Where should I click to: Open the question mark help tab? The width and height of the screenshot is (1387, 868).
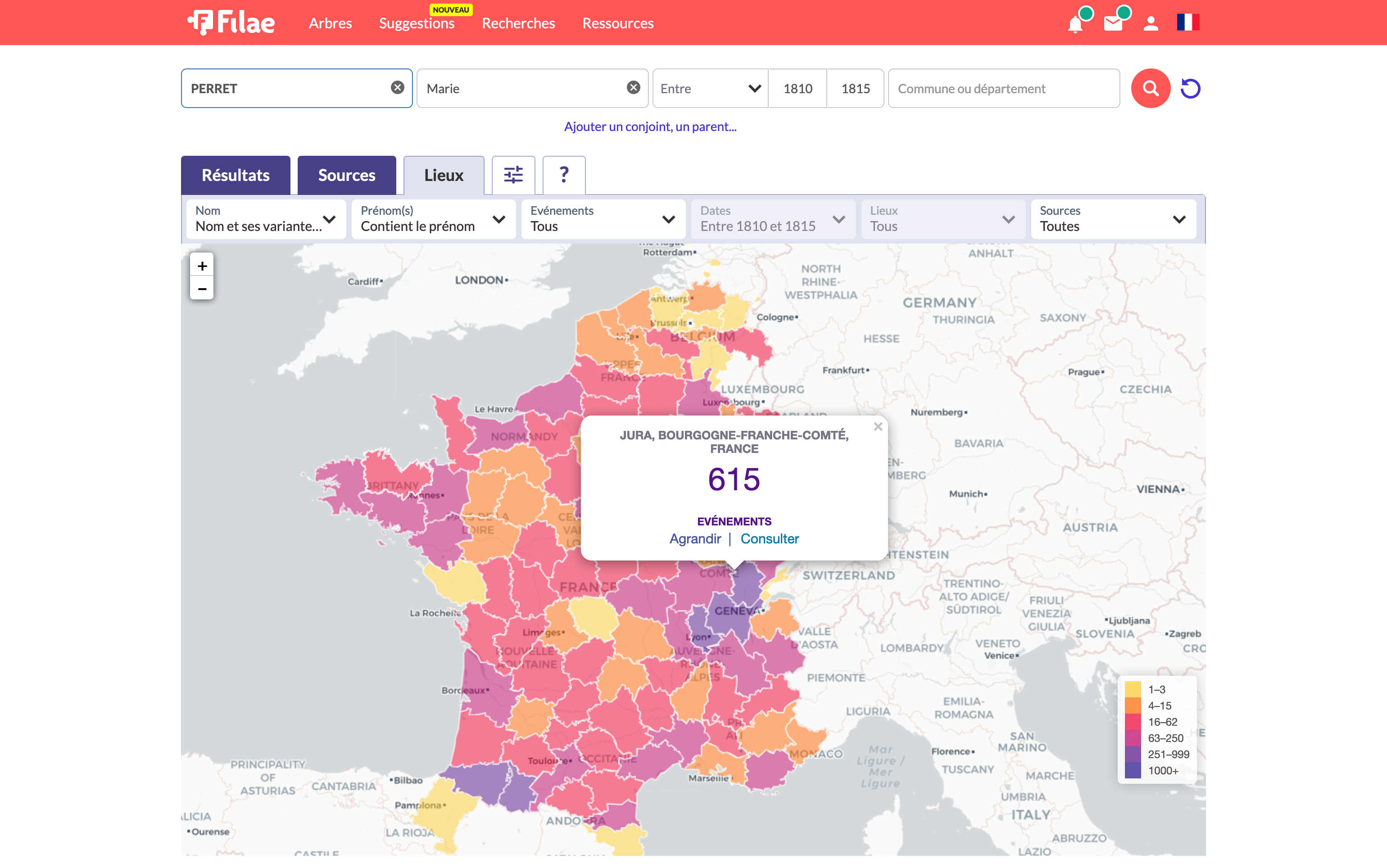pyautogui.click(x=563, y=175)
